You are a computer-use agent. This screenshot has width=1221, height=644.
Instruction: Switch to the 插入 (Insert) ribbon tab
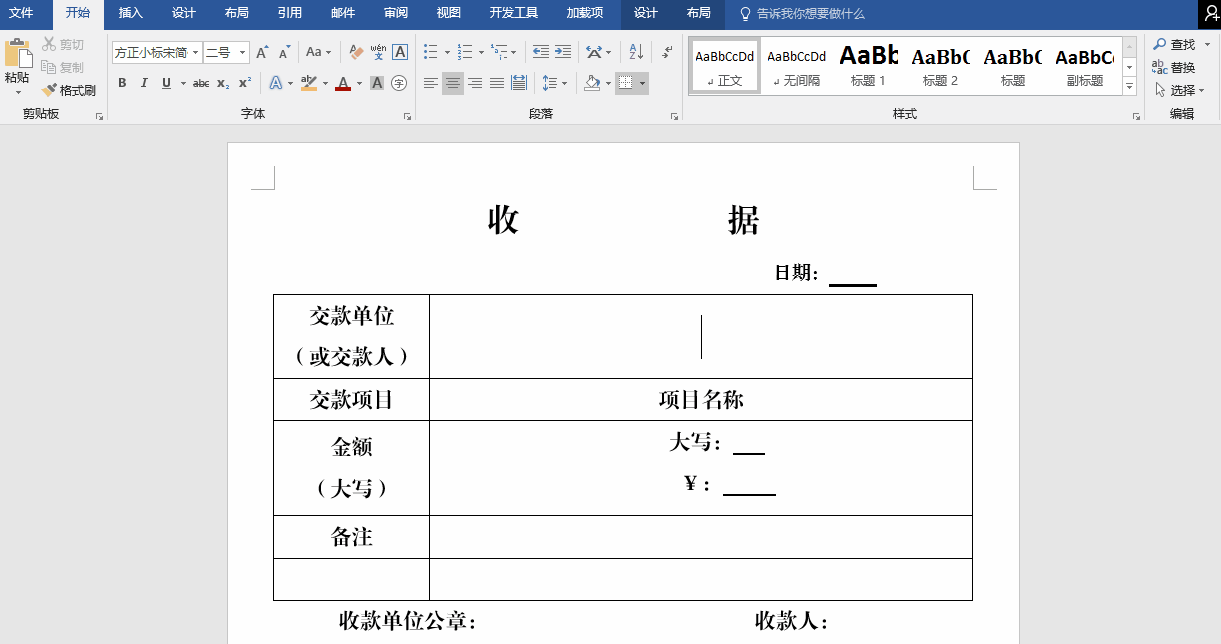130,13
